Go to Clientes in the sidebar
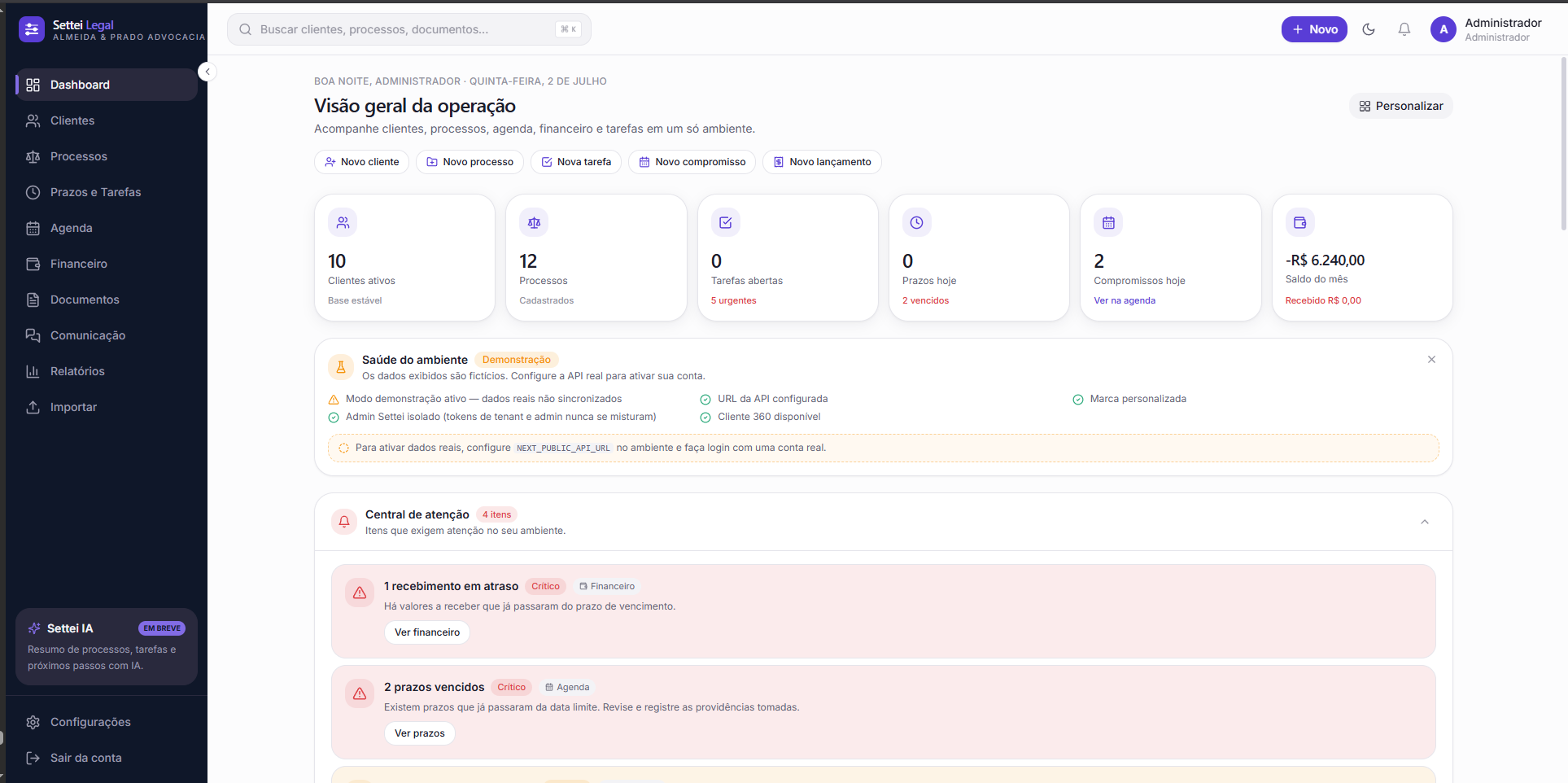1568x783 pixels. coord(106,120)
